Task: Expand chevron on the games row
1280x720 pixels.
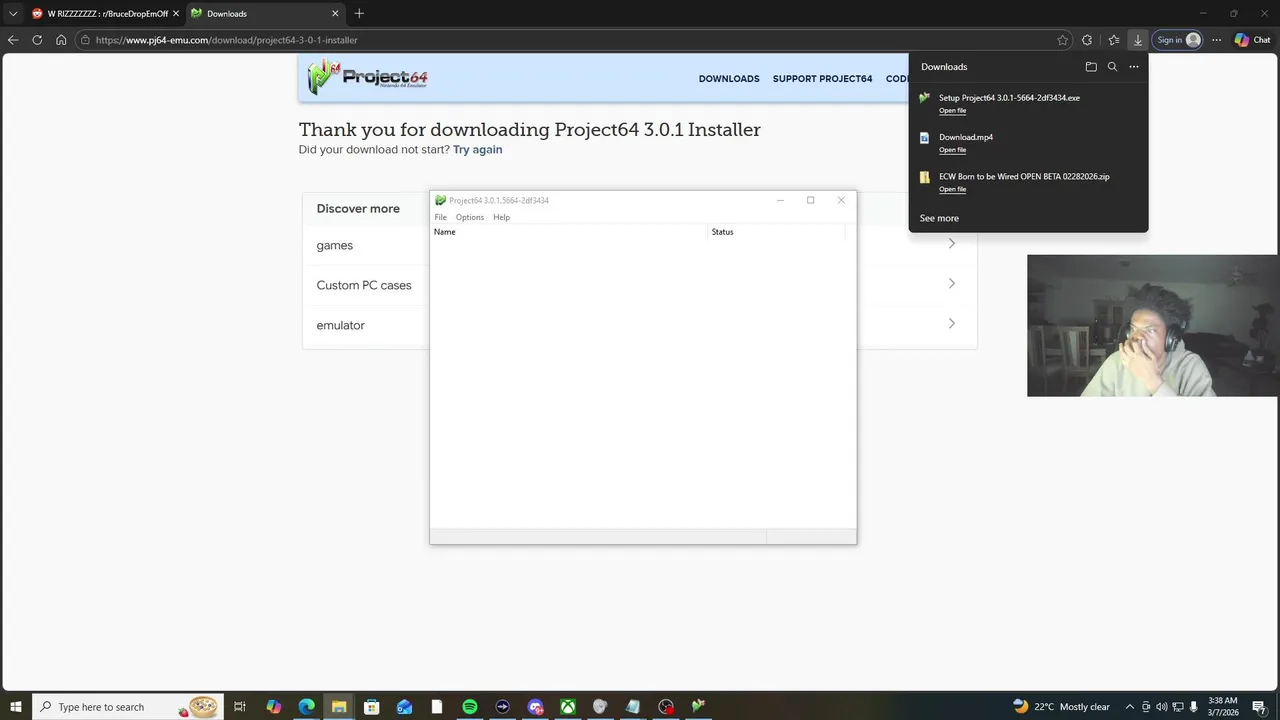Action: (951, 243)
